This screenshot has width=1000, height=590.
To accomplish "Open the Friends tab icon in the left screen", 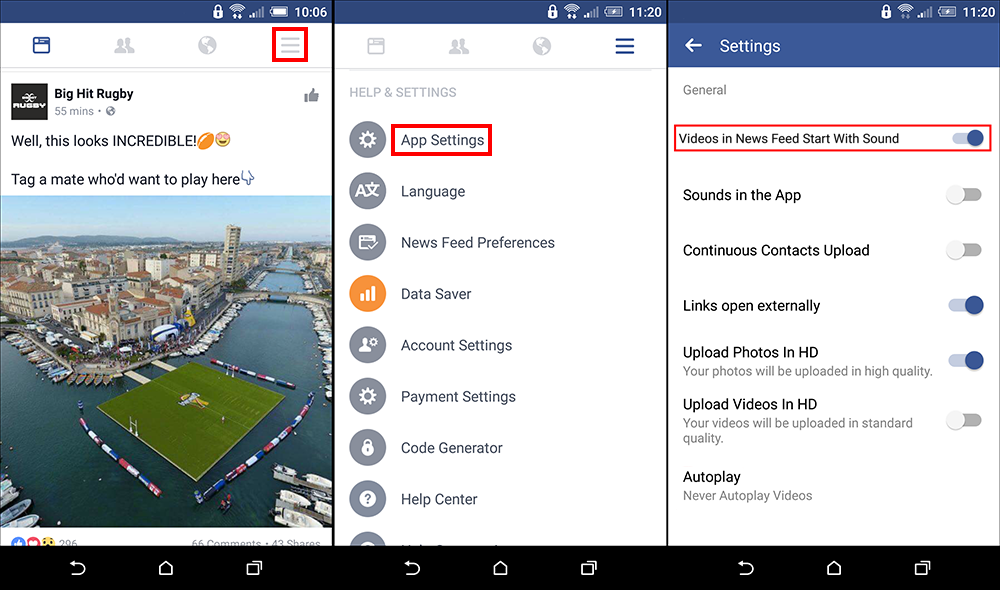I will coord(124,45).
